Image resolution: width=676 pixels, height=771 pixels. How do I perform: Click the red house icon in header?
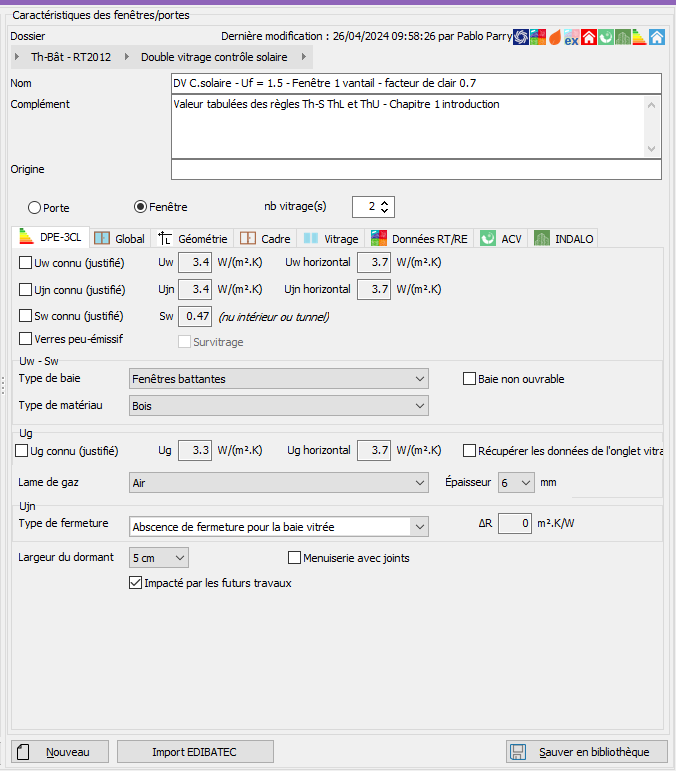coord(589,37)
